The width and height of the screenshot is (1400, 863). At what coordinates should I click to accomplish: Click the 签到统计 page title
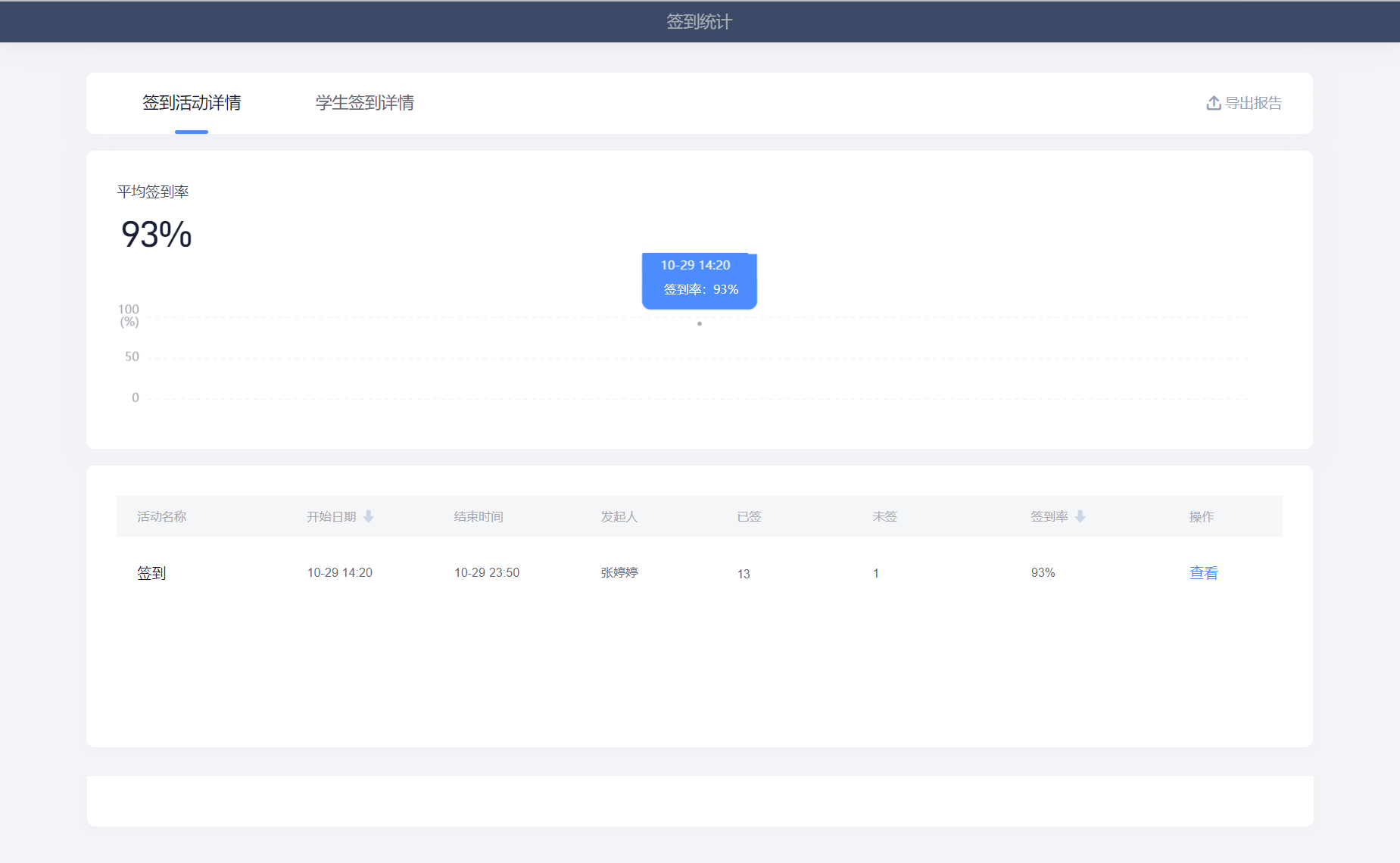coord(699,22)
